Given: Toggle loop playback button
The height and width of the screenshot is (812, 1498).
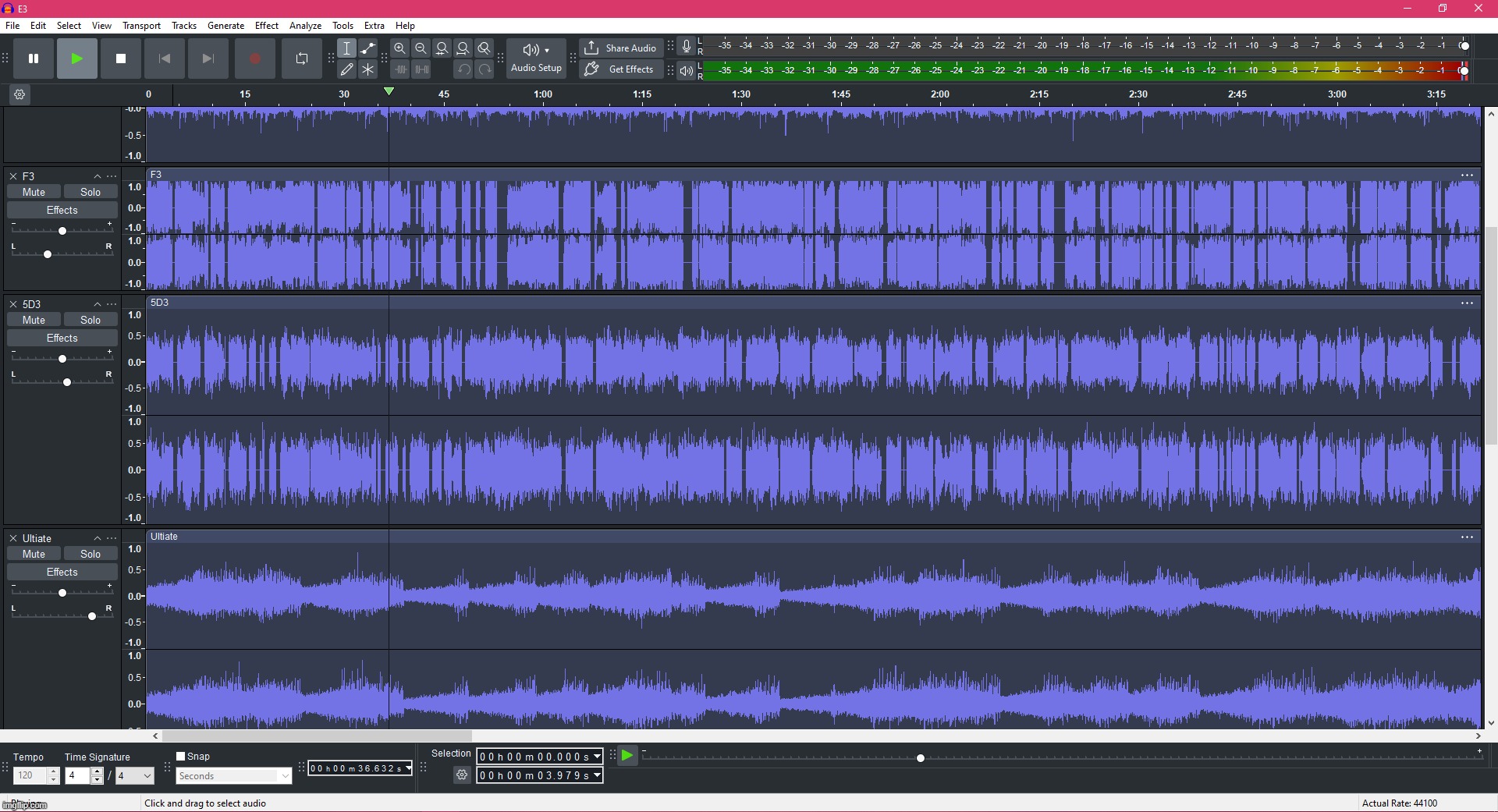Looking at the screenshot, I should pos(302,59).
